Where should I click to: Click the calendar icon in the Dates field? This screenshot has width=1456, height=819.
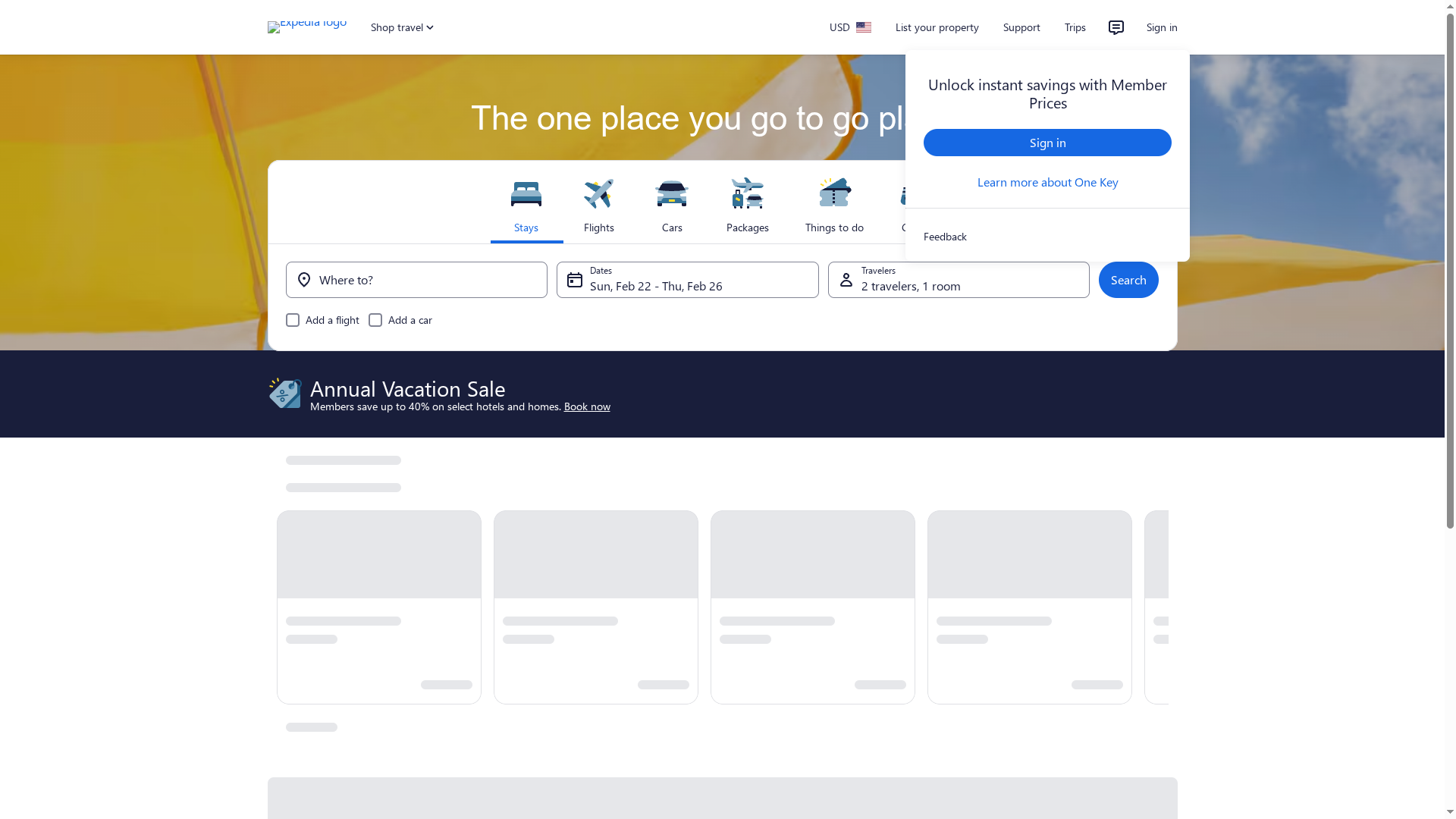[x=575, y=279]
